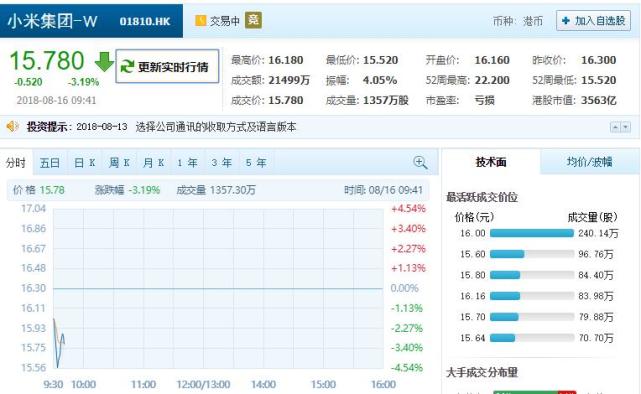Click the volume bar for price 15.64
The height and width of the screenshot is (394, 641).
tap(532, 338)
